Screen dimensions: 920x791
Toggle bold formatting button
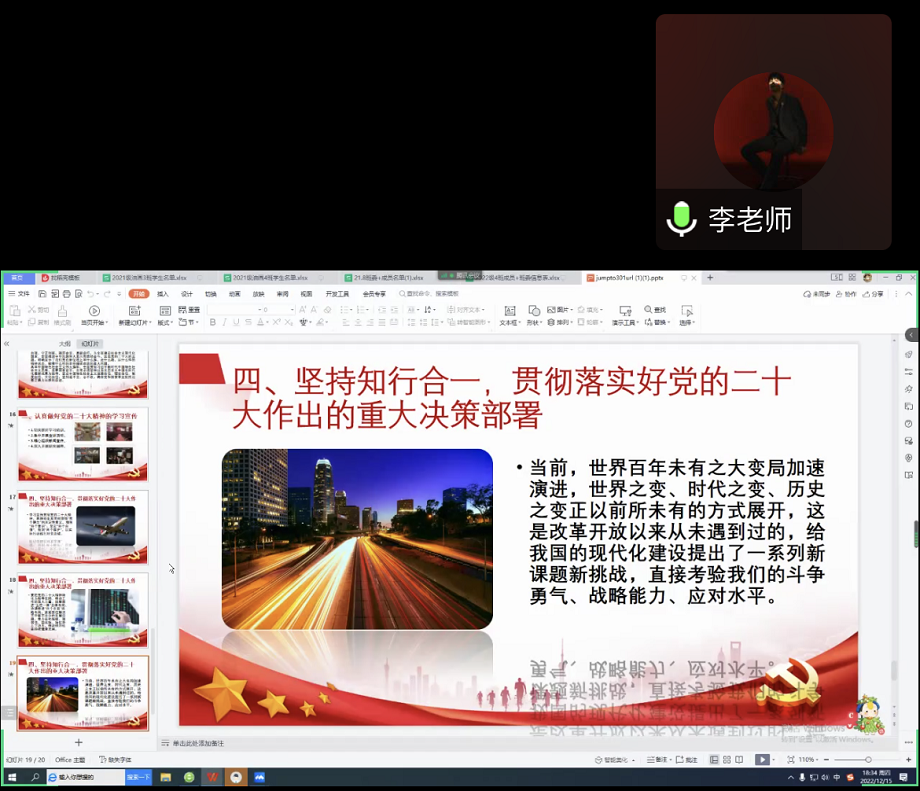pos(212,323)
